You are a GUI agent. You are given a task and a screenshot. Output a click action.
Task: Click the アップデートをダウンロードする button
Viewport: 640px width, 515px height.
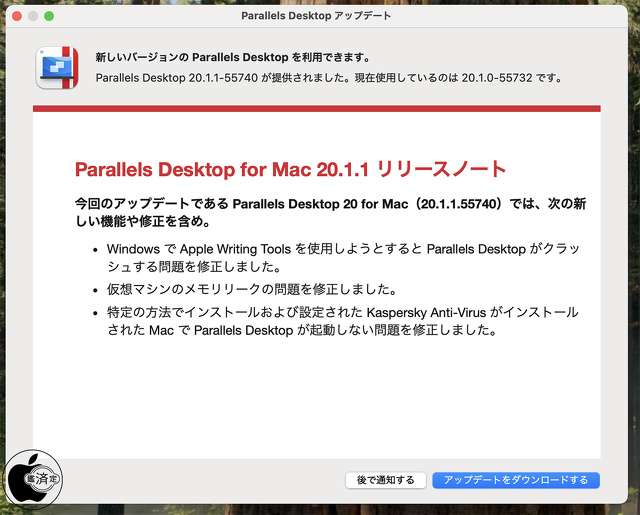coord(516,480)
